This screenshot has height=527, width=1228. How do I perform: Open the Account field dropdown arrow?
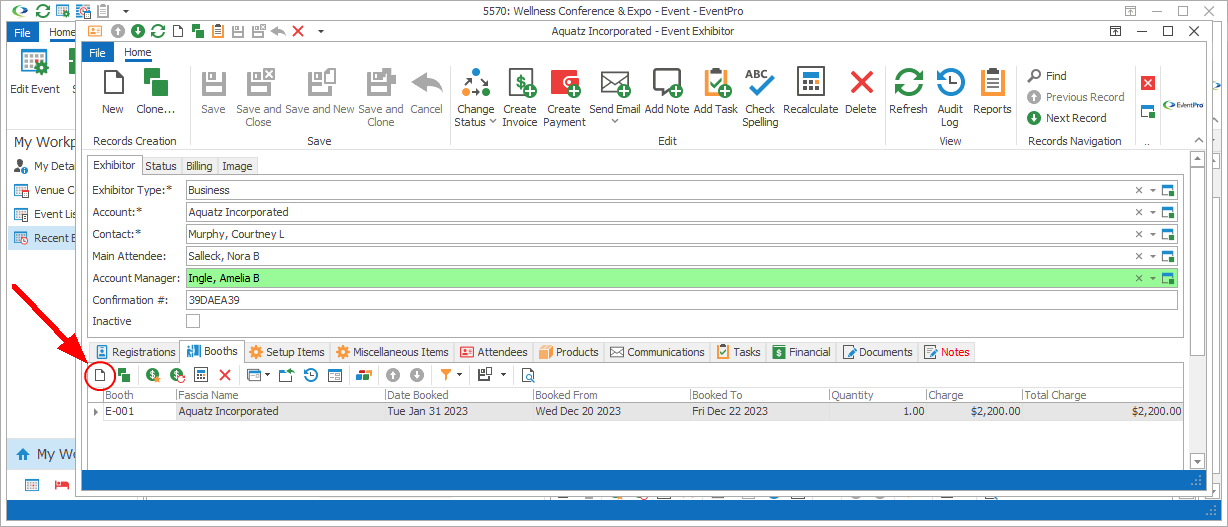(1152, 212)
